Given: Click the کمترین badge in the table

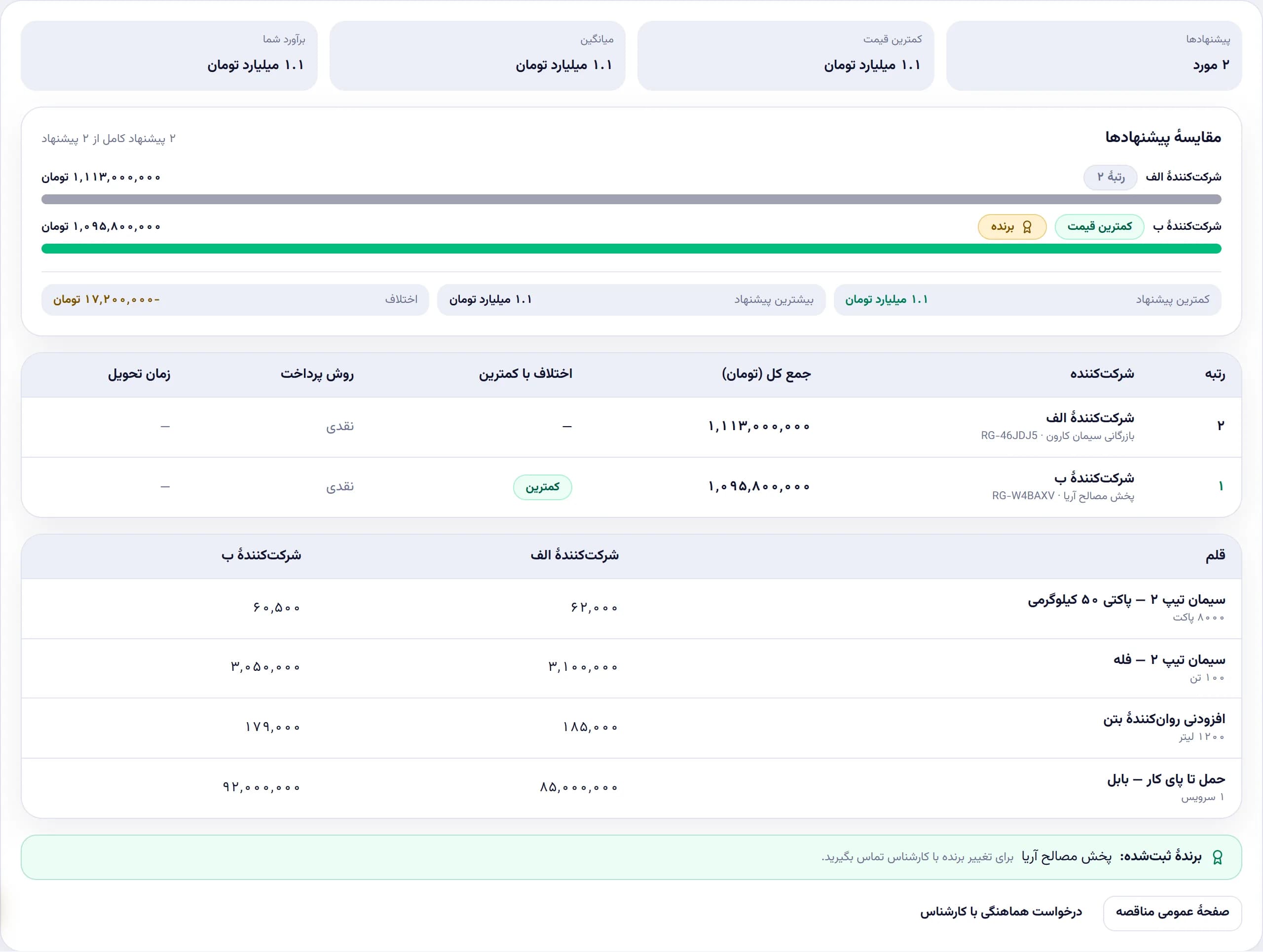Looking at the screenshot, I should (x=542, y=487).
